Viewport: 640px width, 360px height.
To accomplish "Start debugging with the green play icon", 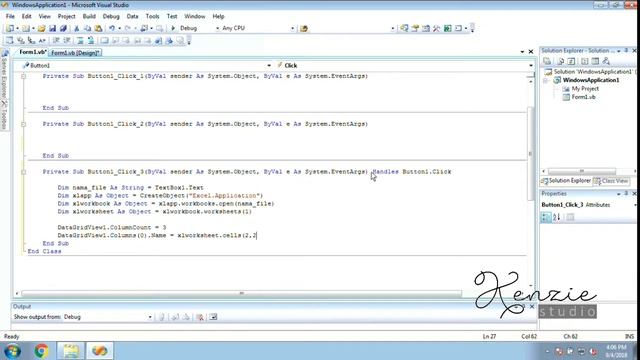I will (x=173, y=28).
